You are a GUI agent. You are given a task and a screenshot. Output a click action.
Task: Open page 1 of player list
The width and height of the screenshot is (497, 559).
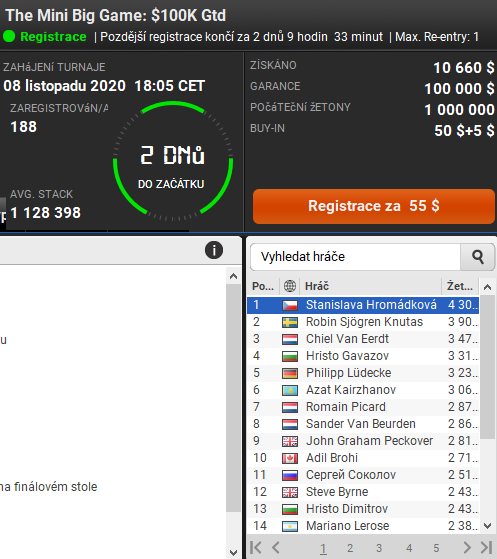click(323, 548)
